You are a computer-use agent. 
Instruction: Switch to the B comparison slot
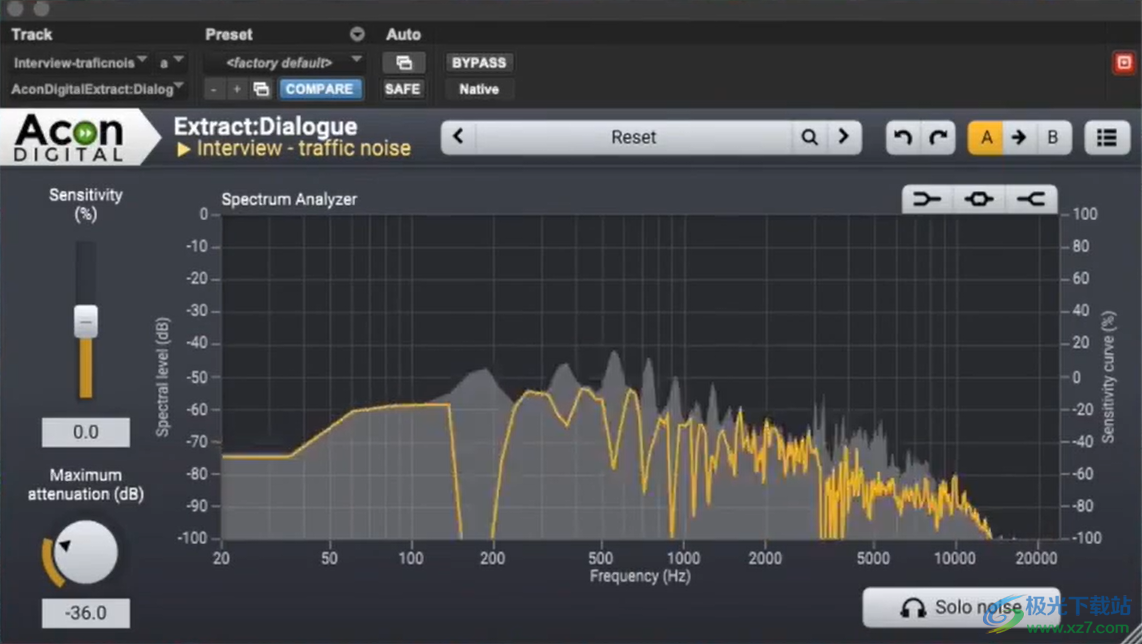click(1052, 138)
